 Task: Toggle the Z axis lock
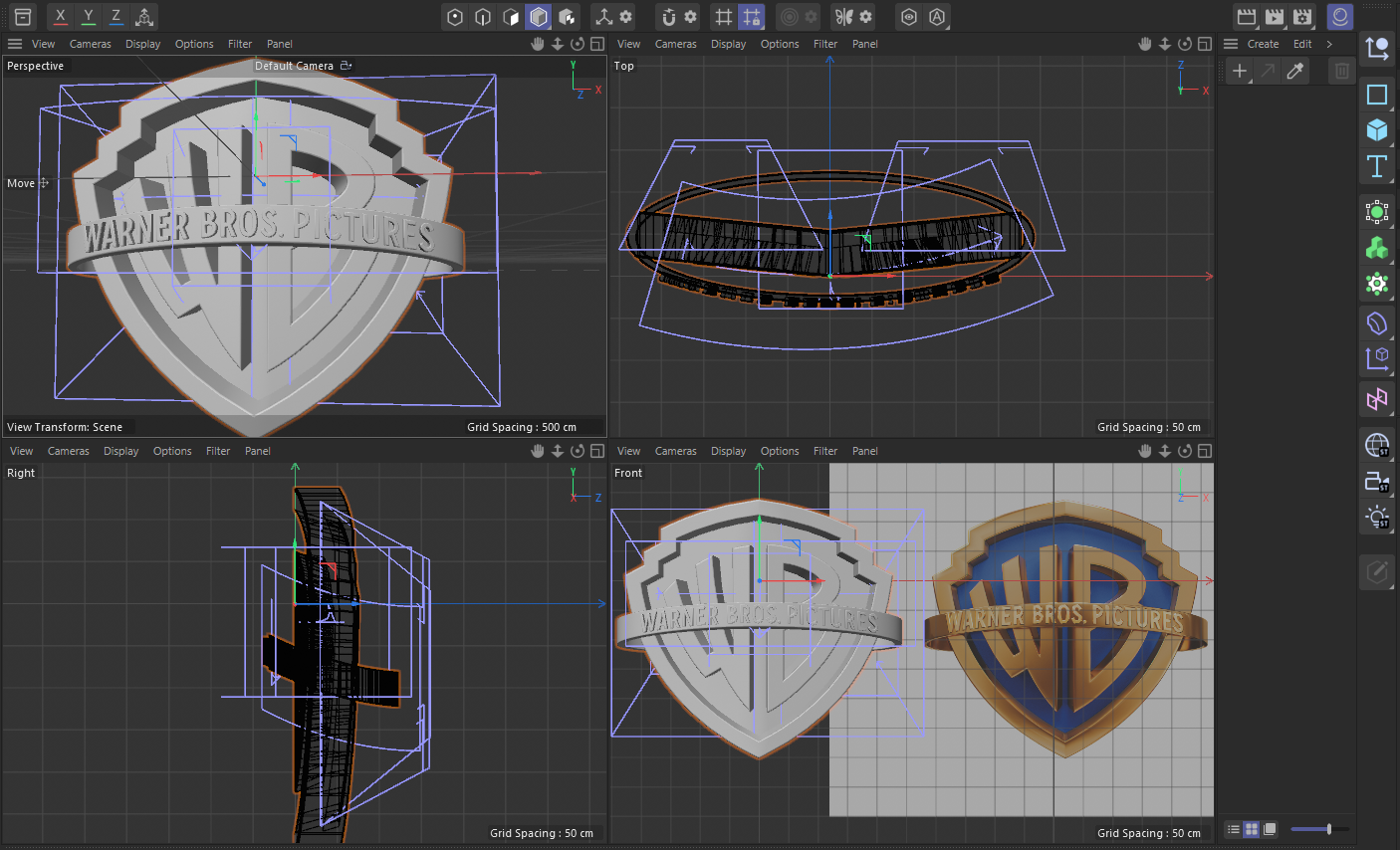[x=117, y=16]
